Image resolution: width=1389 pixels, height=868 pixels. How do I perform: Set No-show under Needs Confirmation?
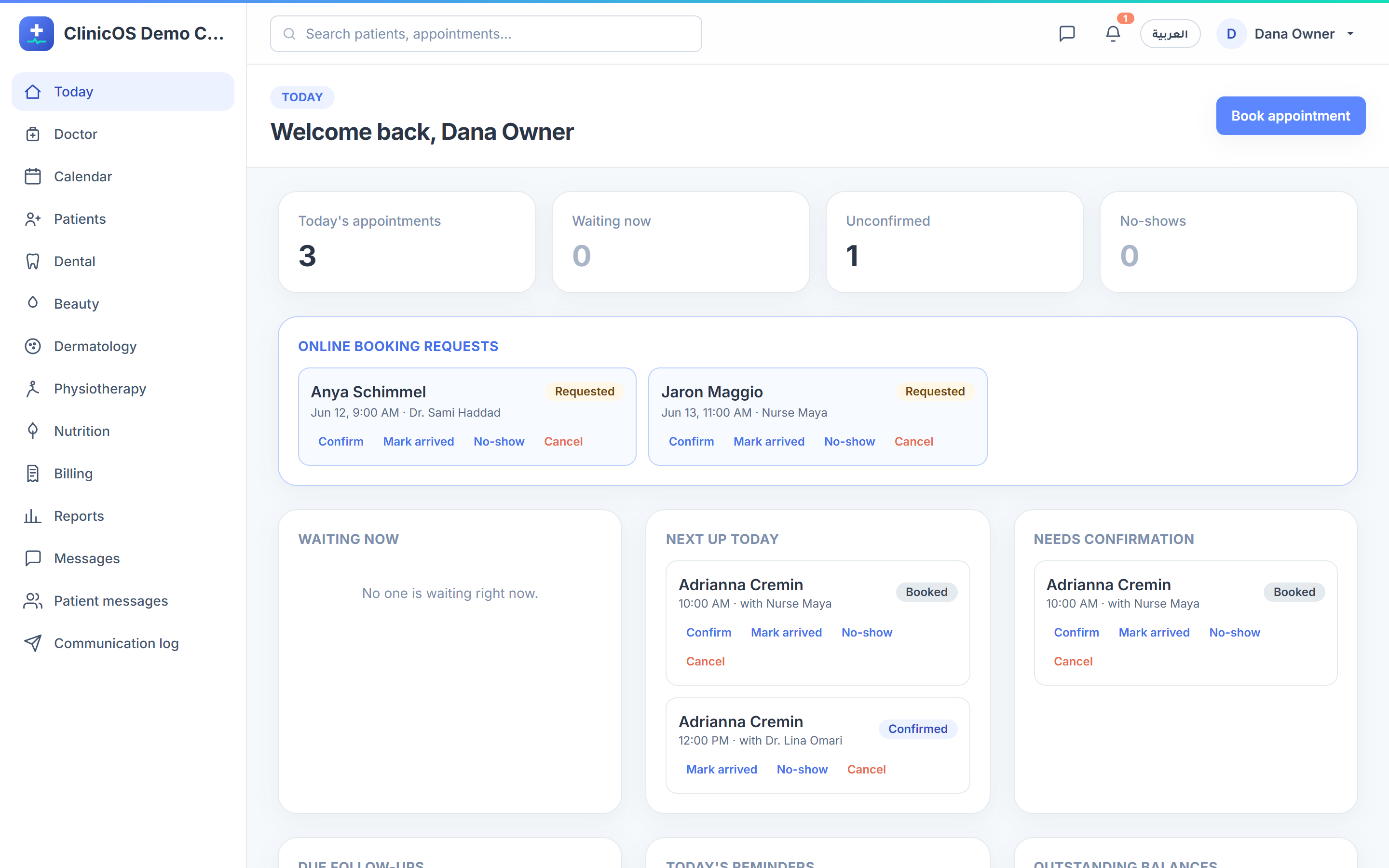pyautogui.click(x=1235, y=633)
